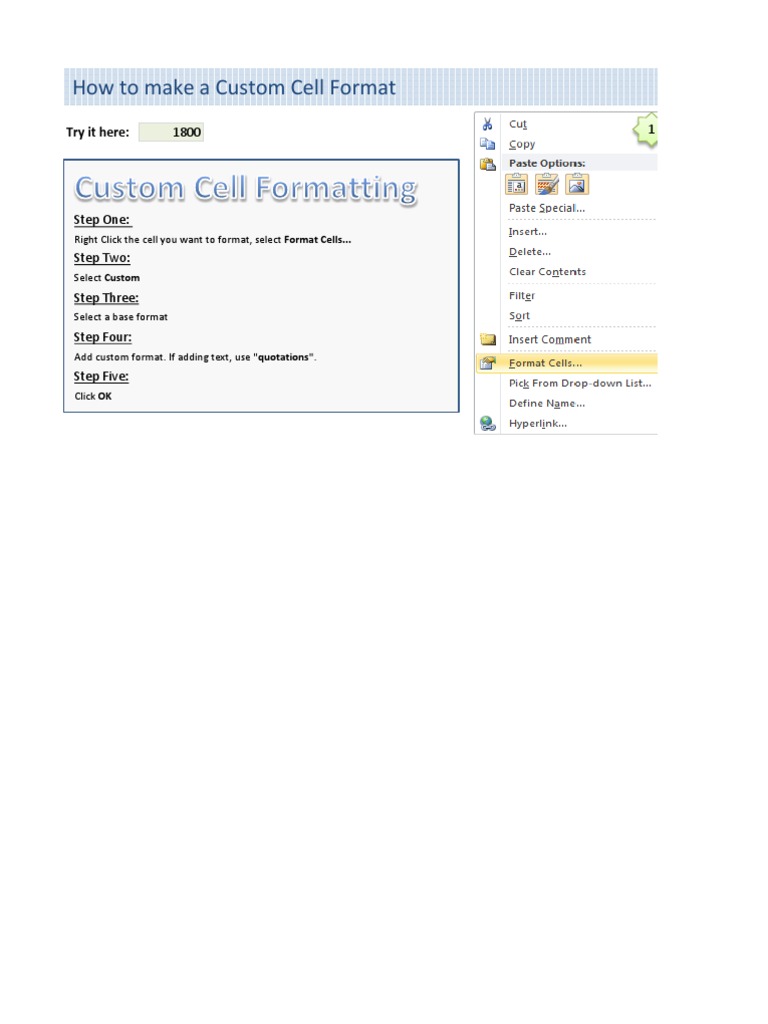Open the Sort submenu entry
The height and width of the screenshot is (1024, 768).
(519, 316)
